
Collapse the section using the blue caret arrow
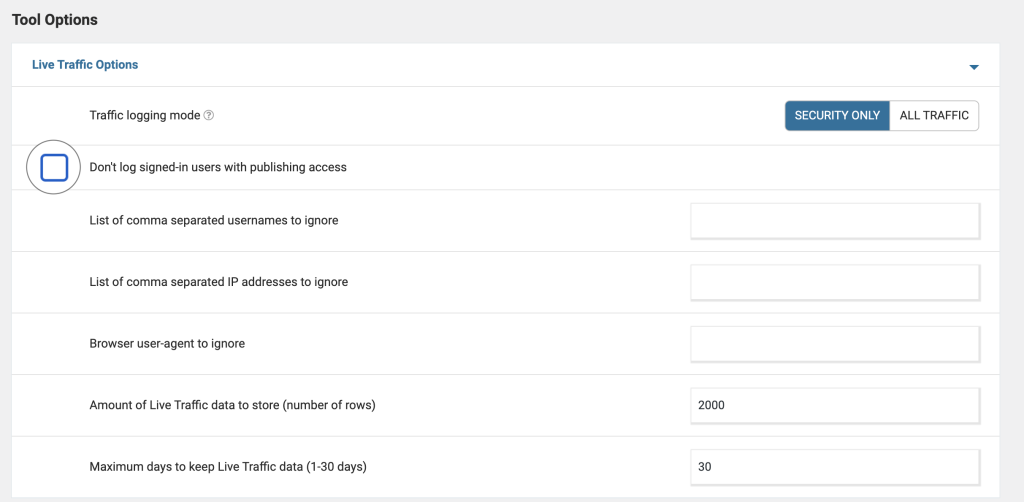(x=973, y=67)
